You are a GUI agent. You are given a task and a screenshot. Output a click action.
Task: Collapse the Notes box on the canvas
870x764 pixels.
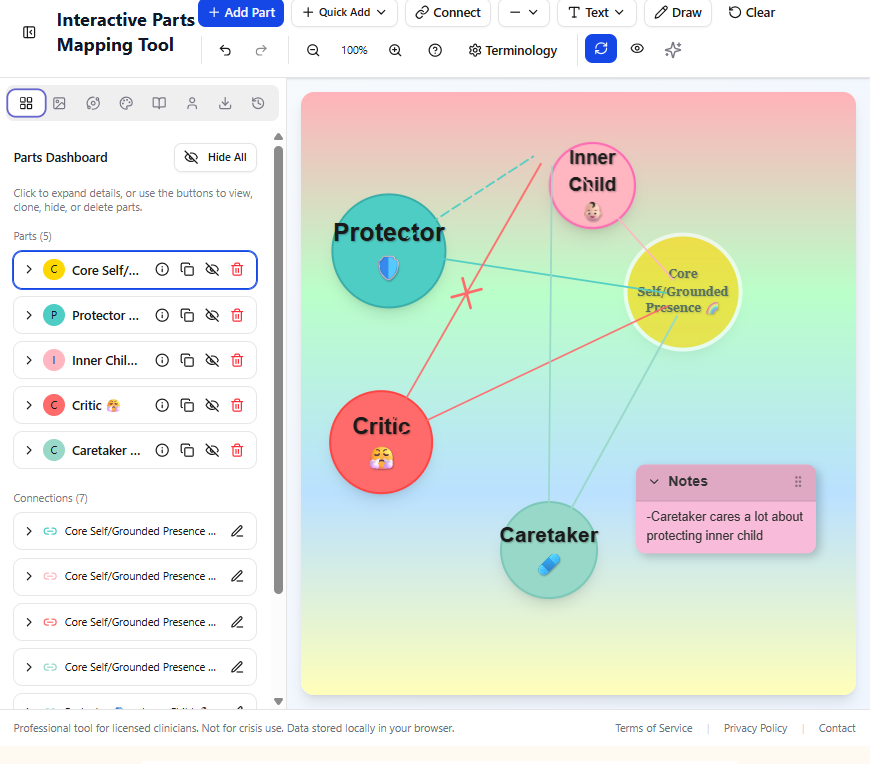tap(655, 481)
